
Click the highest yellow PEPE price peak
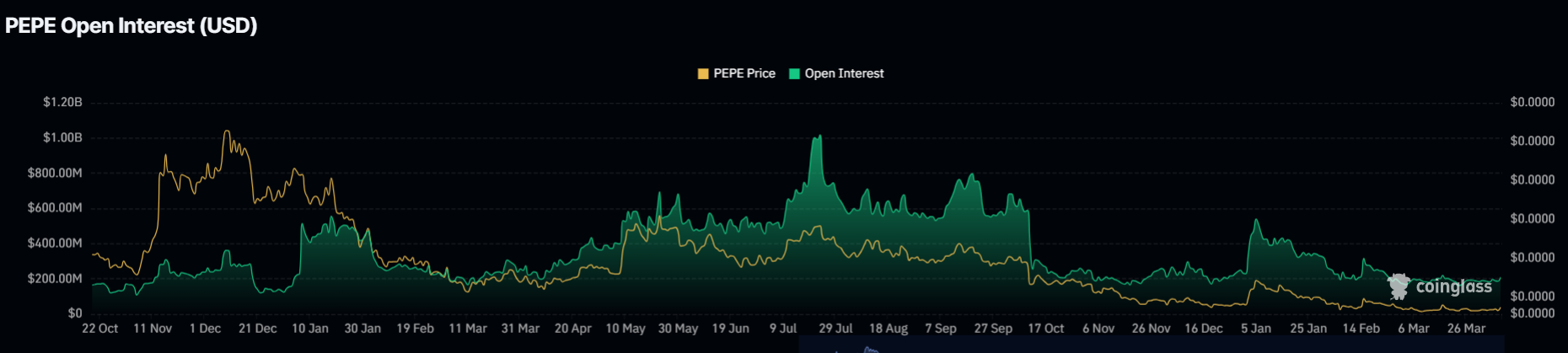(226, 131)
